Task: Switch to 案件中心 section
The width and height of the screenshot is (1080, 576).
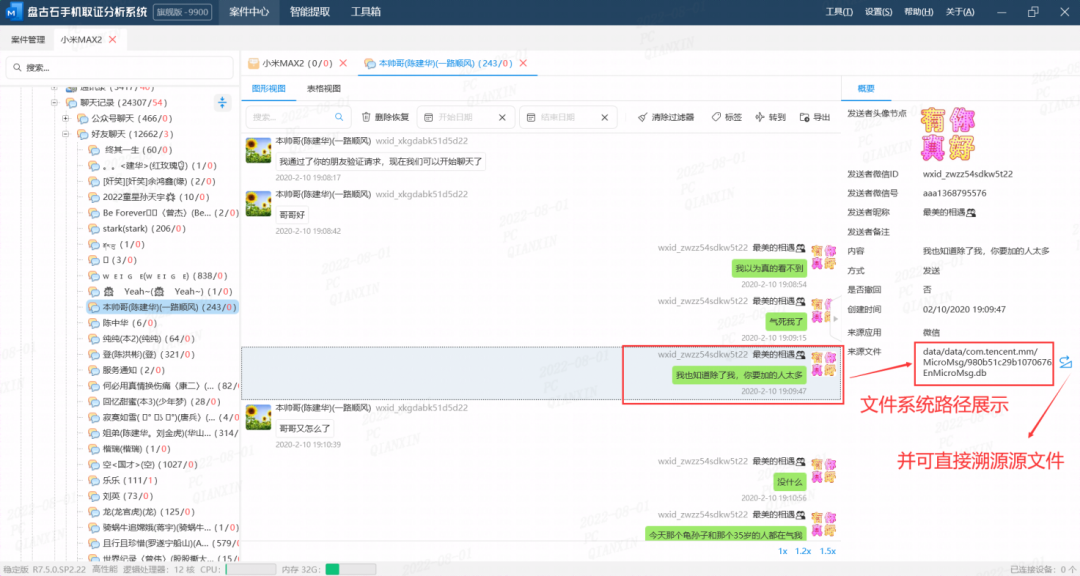Action: click(x=249, y=12)
